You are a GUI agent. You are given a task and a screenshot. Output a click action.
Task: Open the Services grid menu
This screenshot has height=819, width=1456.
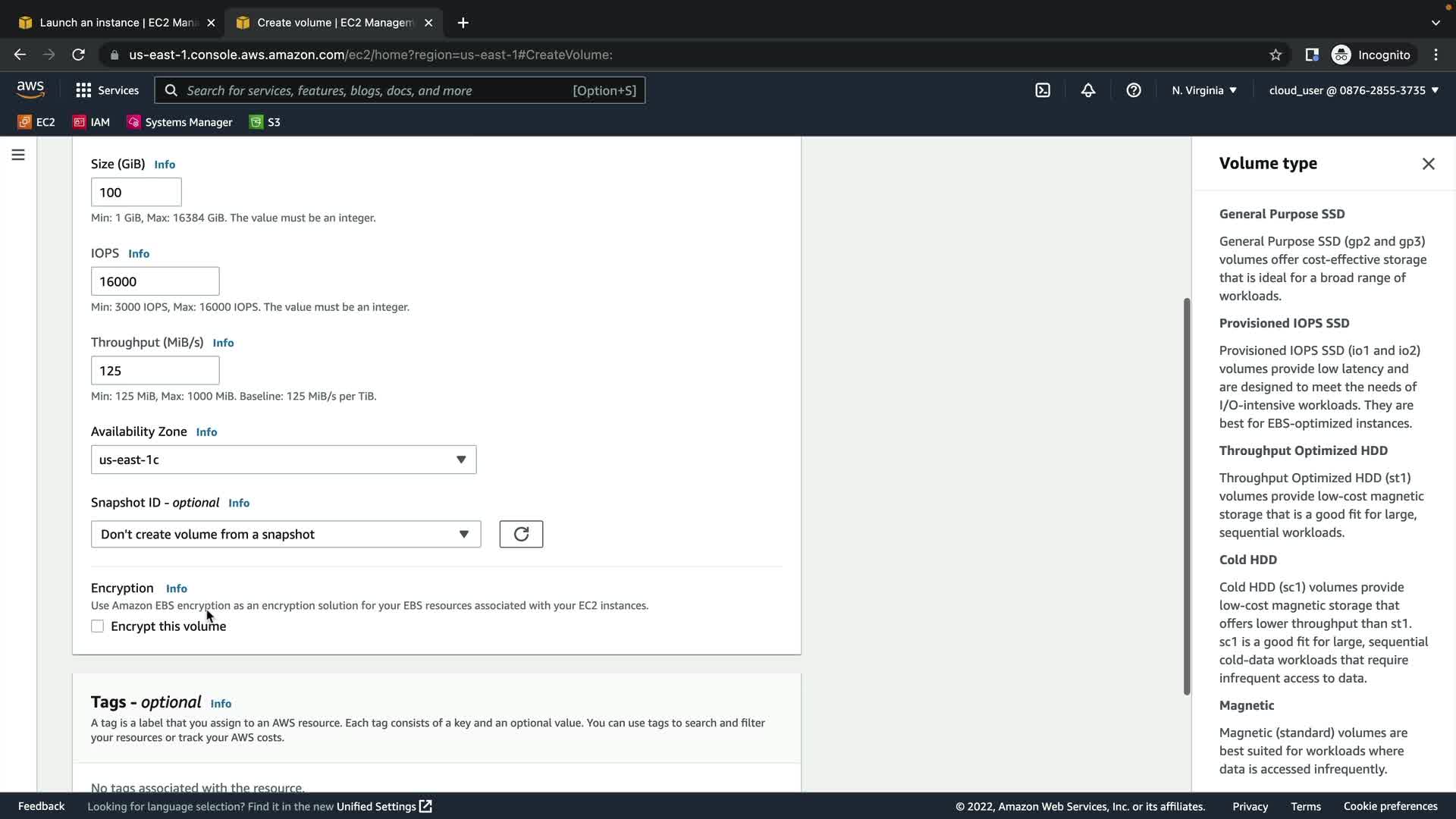(107, 90)
